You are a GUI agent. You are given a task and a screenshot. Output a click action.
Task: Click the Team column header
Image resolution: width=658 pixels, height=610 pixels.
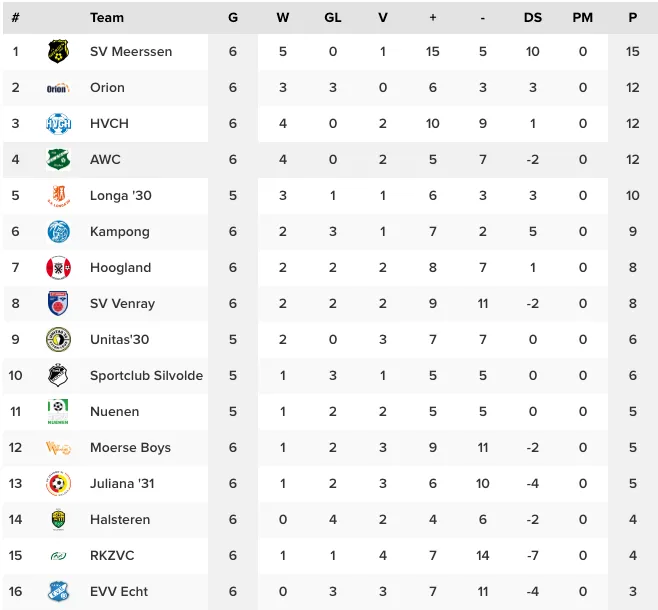pos(107,17)
